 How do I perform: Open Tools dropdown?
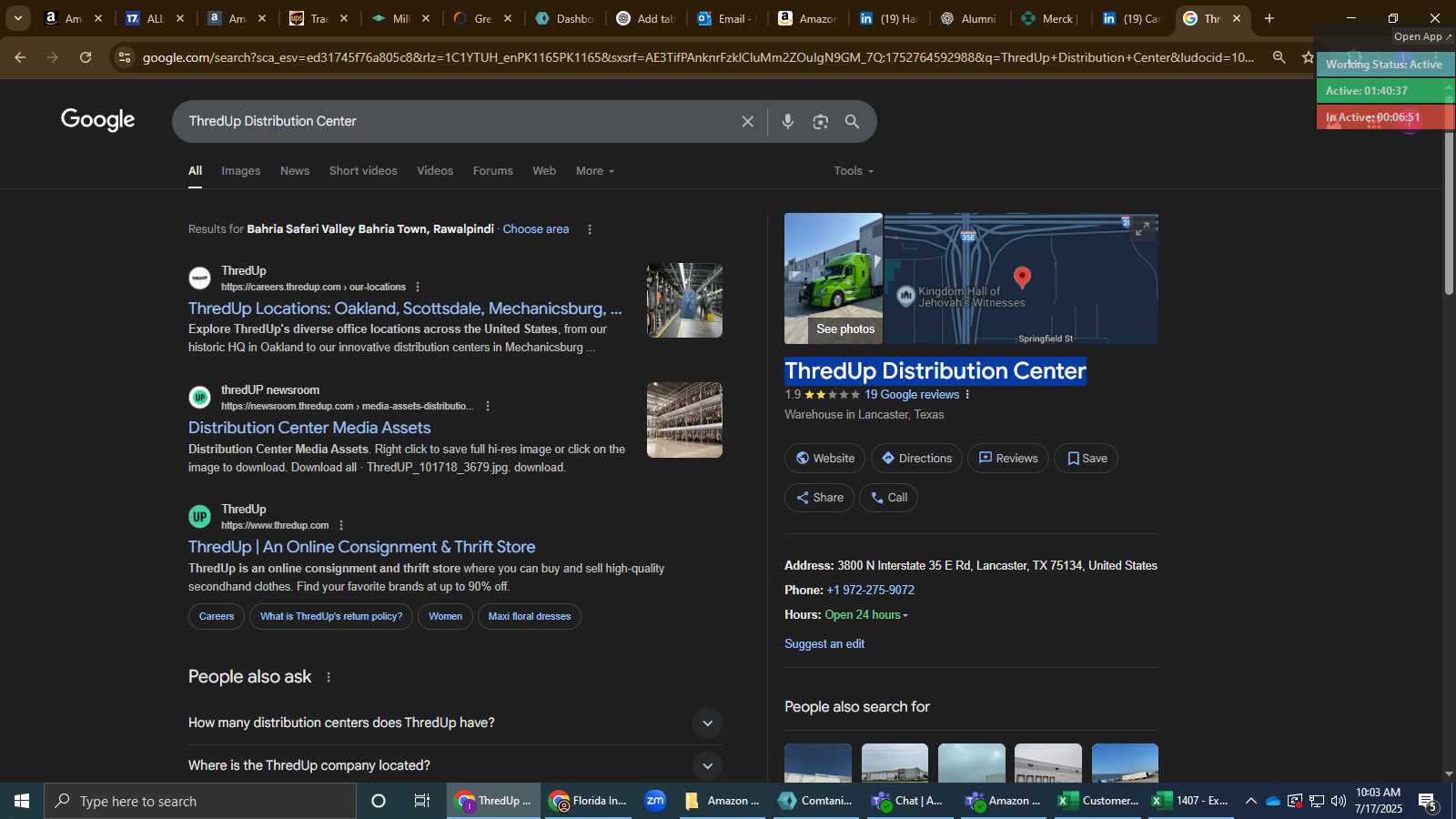854,171
